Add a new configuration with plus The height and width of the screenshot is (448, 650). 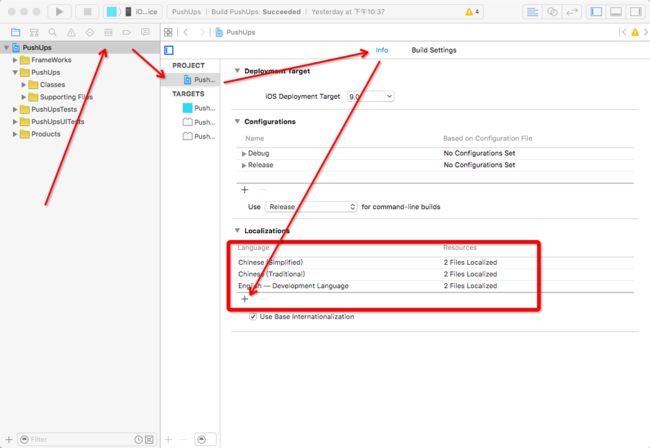[245, 190]
